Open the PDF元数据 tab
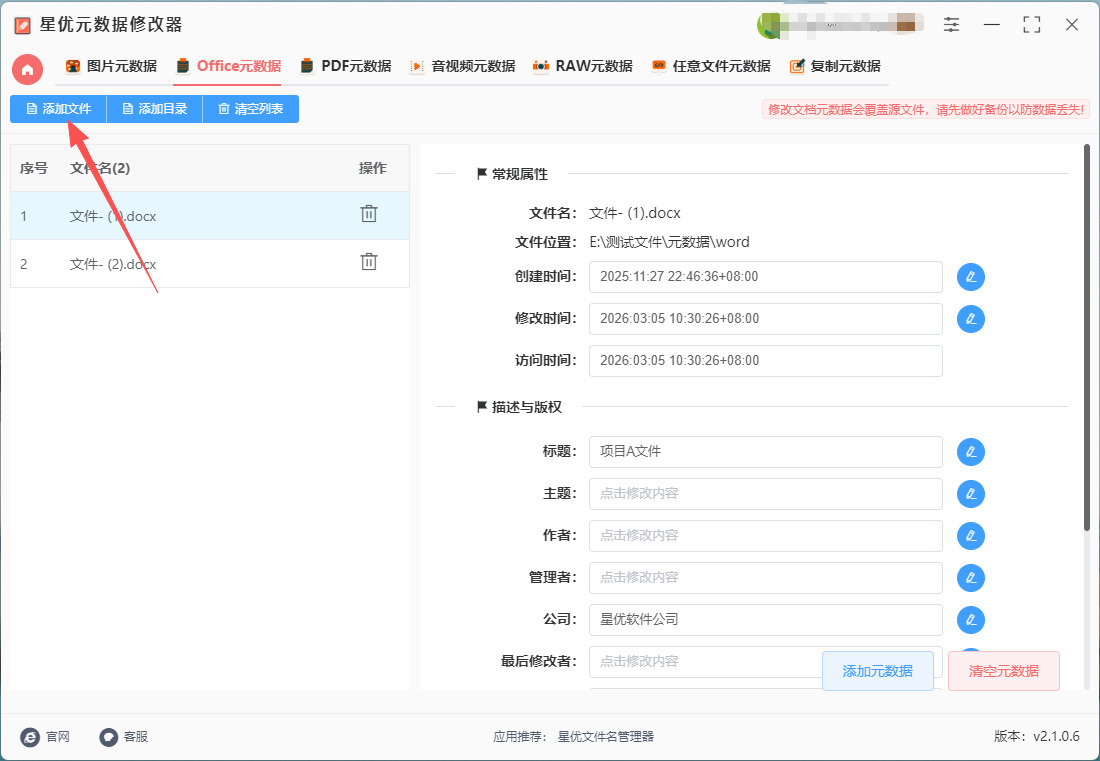Viewport: 1100px width, 761px height. pos(346,67)
